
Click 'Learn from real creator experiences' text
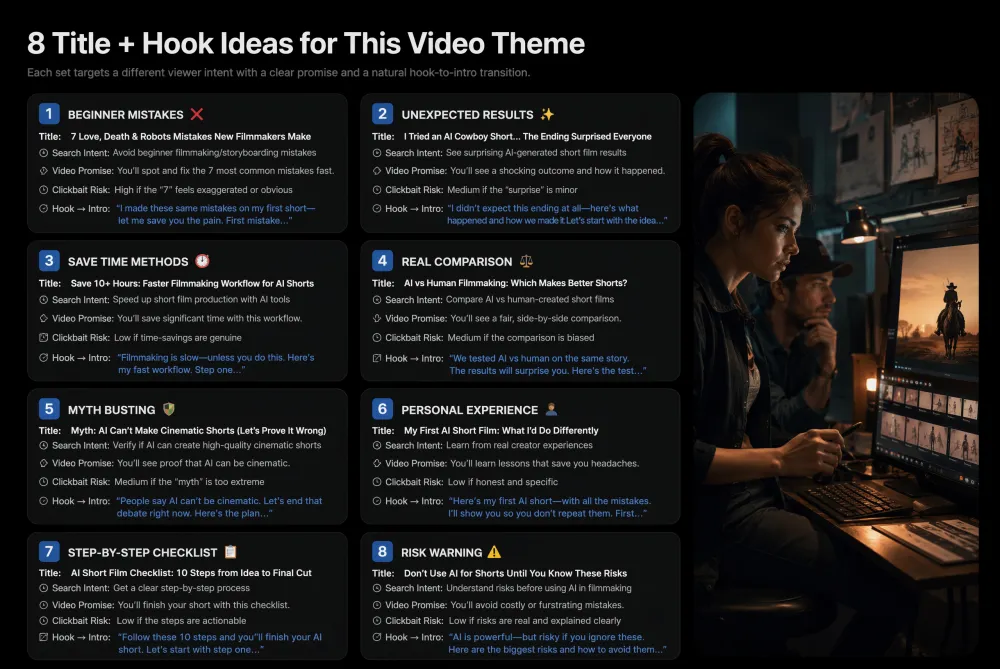[519, 445]
